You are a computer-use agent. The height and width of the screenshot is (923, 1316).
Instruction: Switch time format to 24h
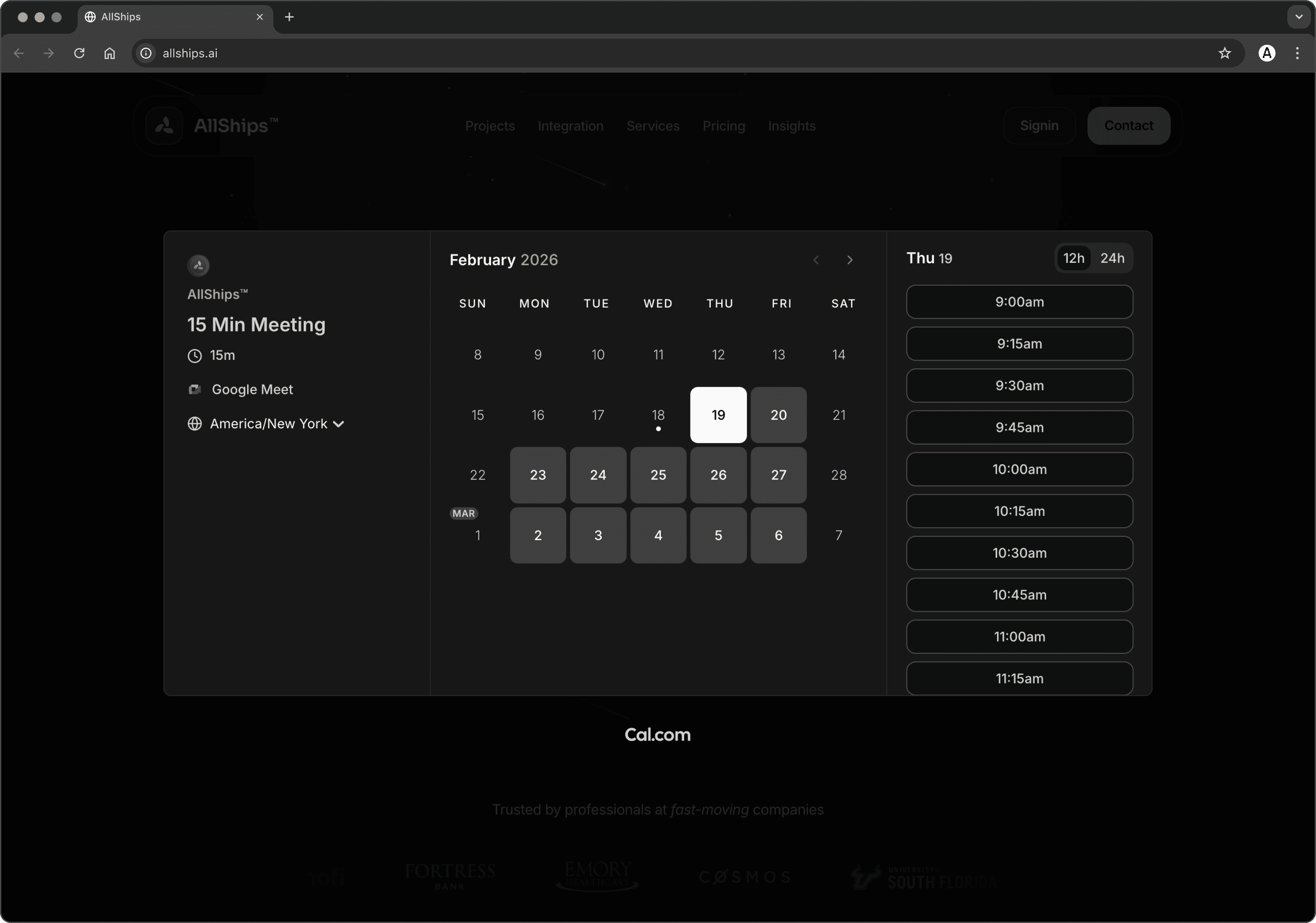tap(1112, 259)
